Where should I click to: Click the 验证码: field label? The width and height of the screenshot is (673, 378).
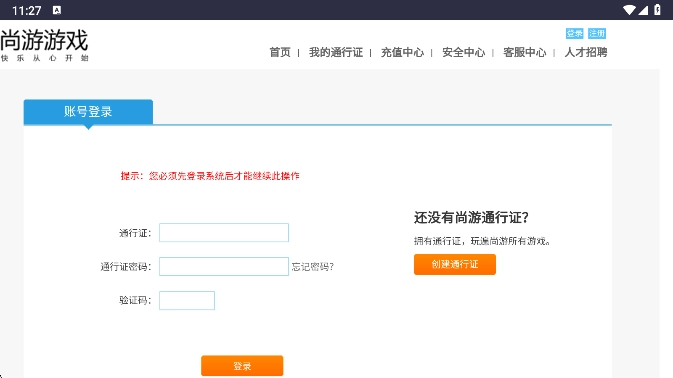135,300
